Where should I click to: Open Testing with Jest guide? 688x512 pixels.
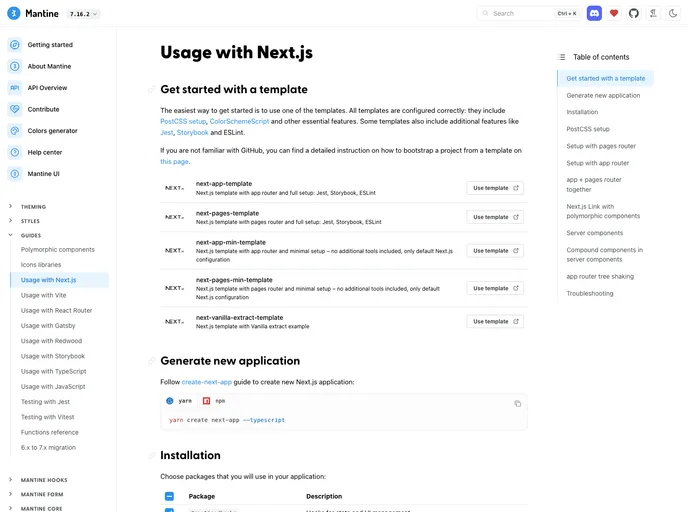[45, 402]
